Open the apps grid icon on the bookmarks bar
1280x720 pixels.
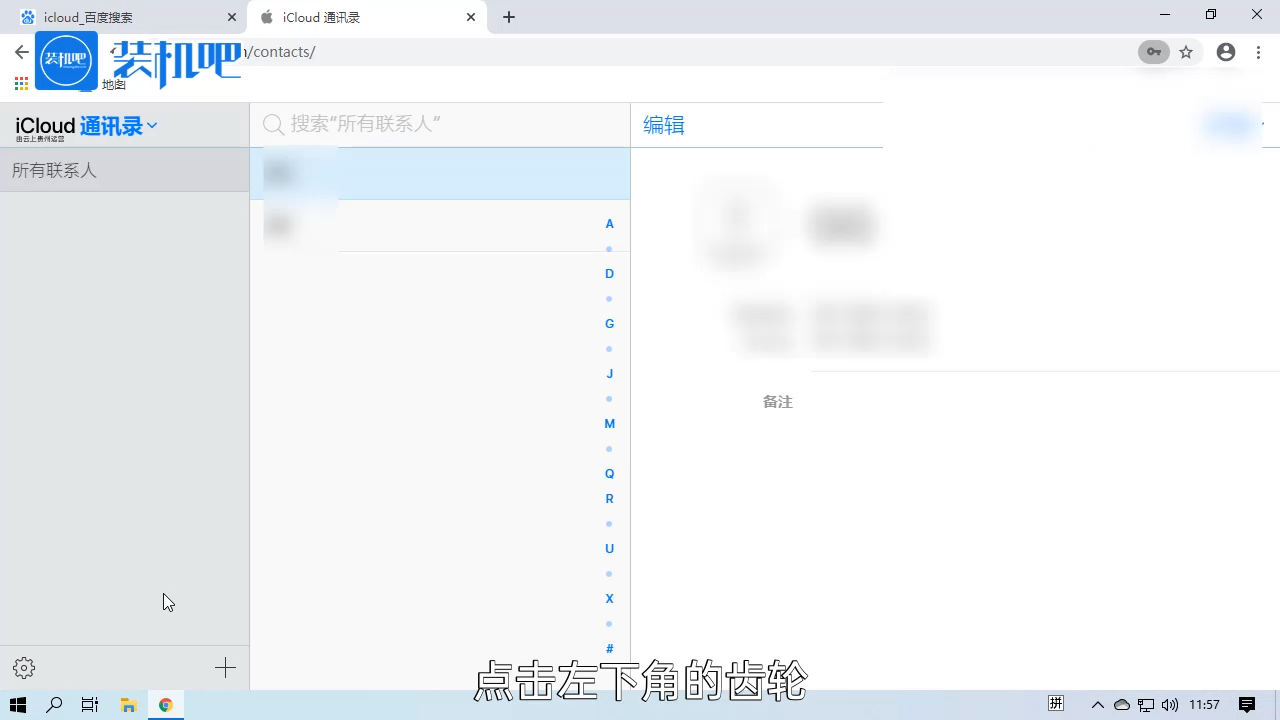20,84
